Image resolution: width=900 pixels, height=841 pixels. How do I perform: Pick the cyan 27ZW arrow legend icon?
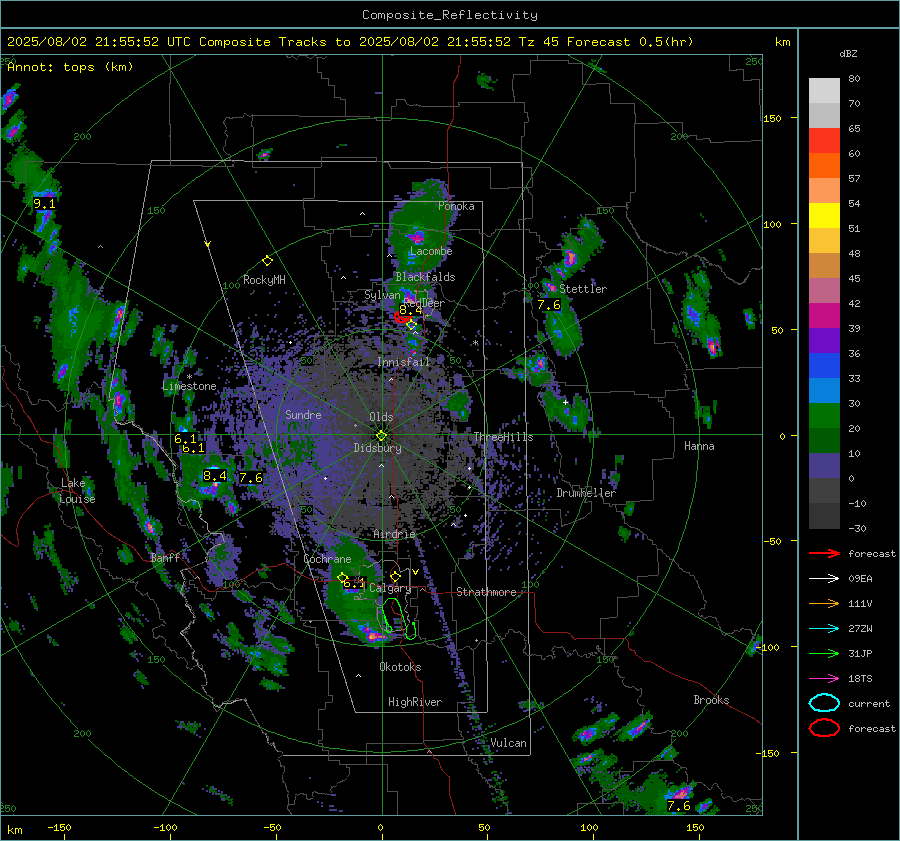[x=824, y=629]
